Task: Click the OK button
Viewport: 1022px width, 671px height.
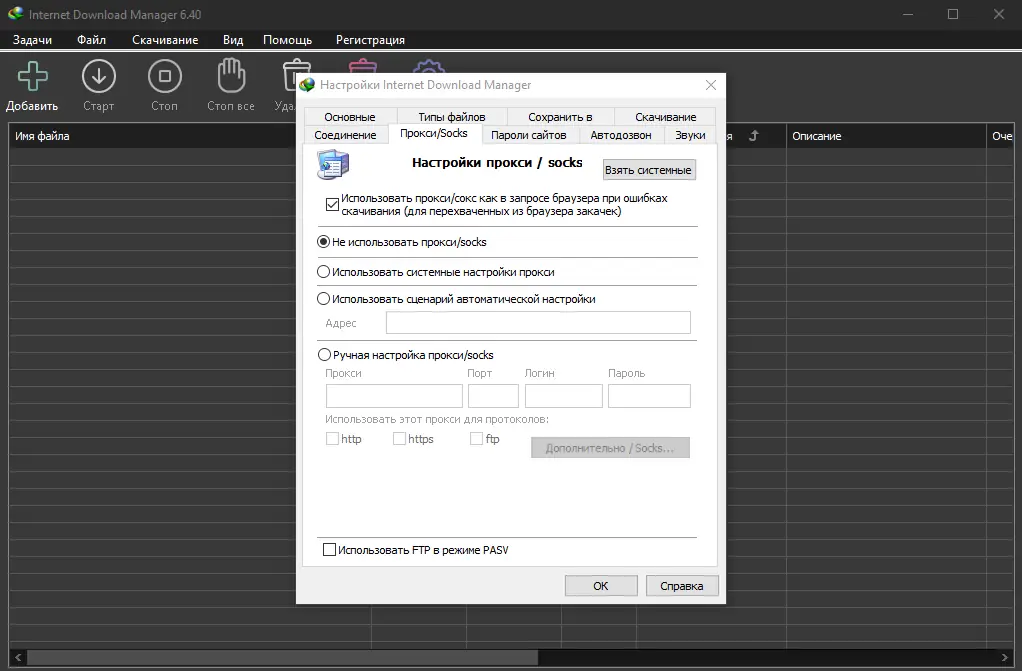Action: [x=601, y=586]
